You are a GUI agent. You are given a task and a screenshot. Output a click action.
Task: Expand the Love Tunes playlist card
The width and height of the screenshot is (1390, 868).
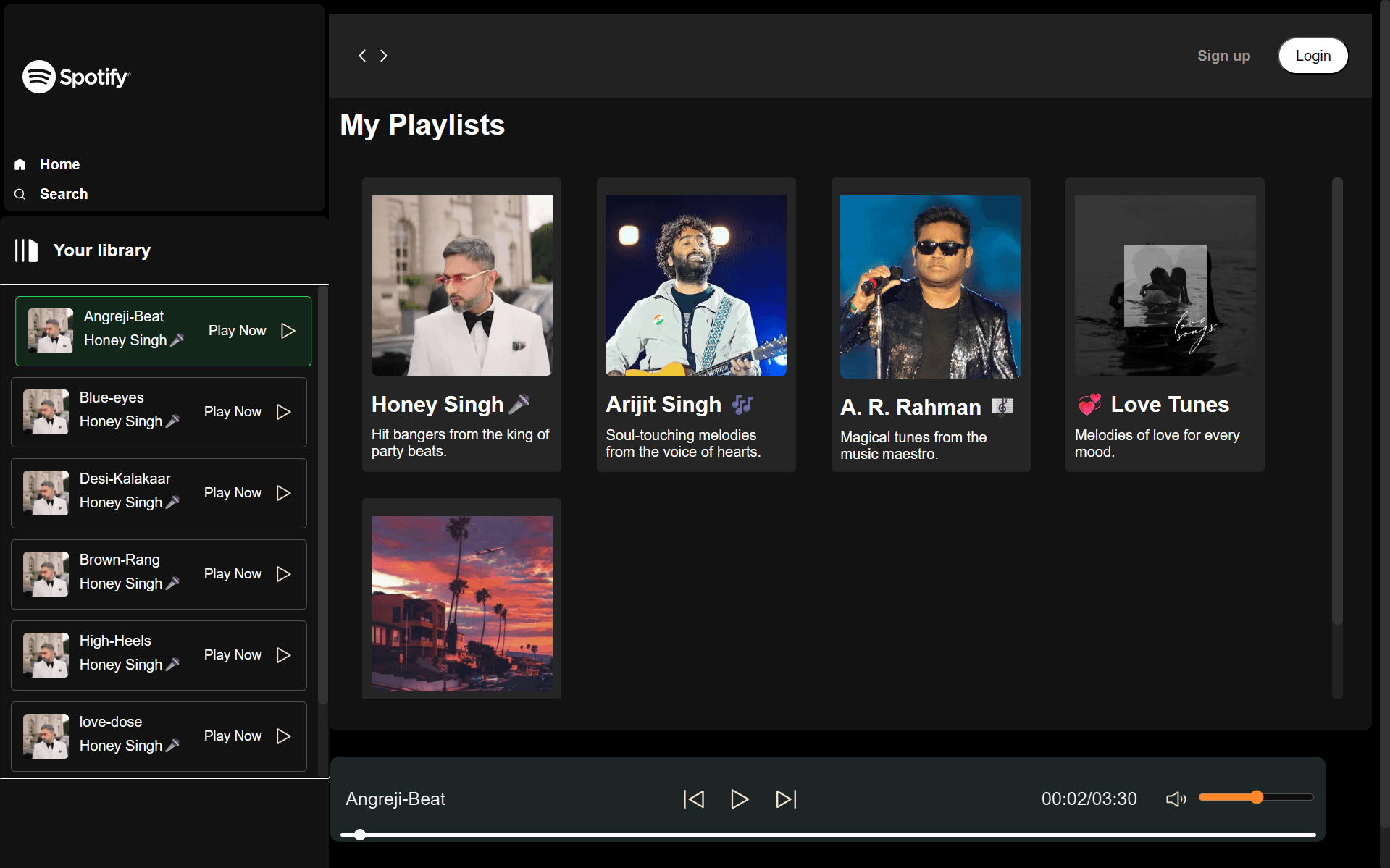pyautogui.click(x=1164, y=324)
